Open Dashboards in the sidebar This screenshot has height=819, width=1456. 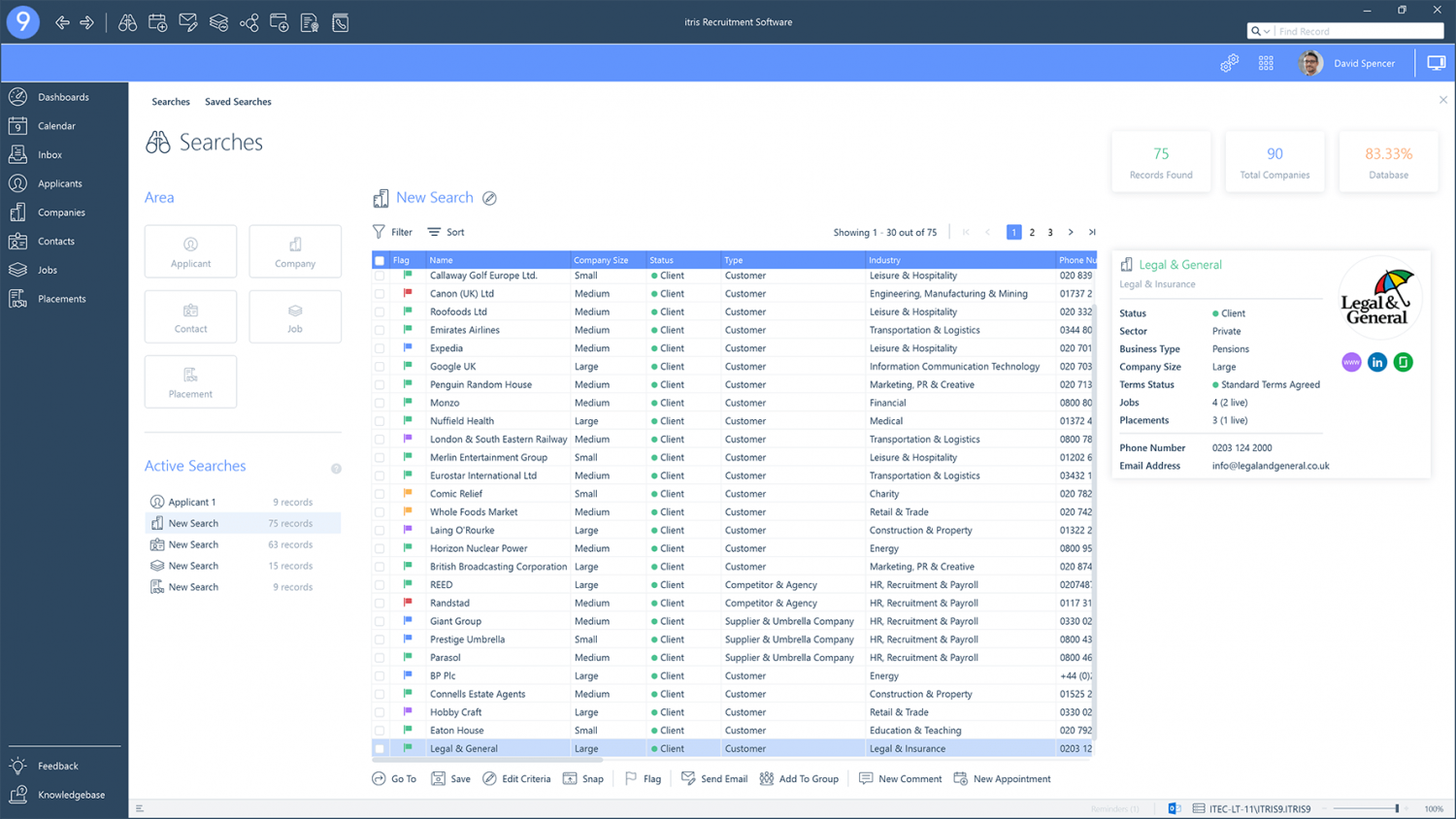click(64, 97)
